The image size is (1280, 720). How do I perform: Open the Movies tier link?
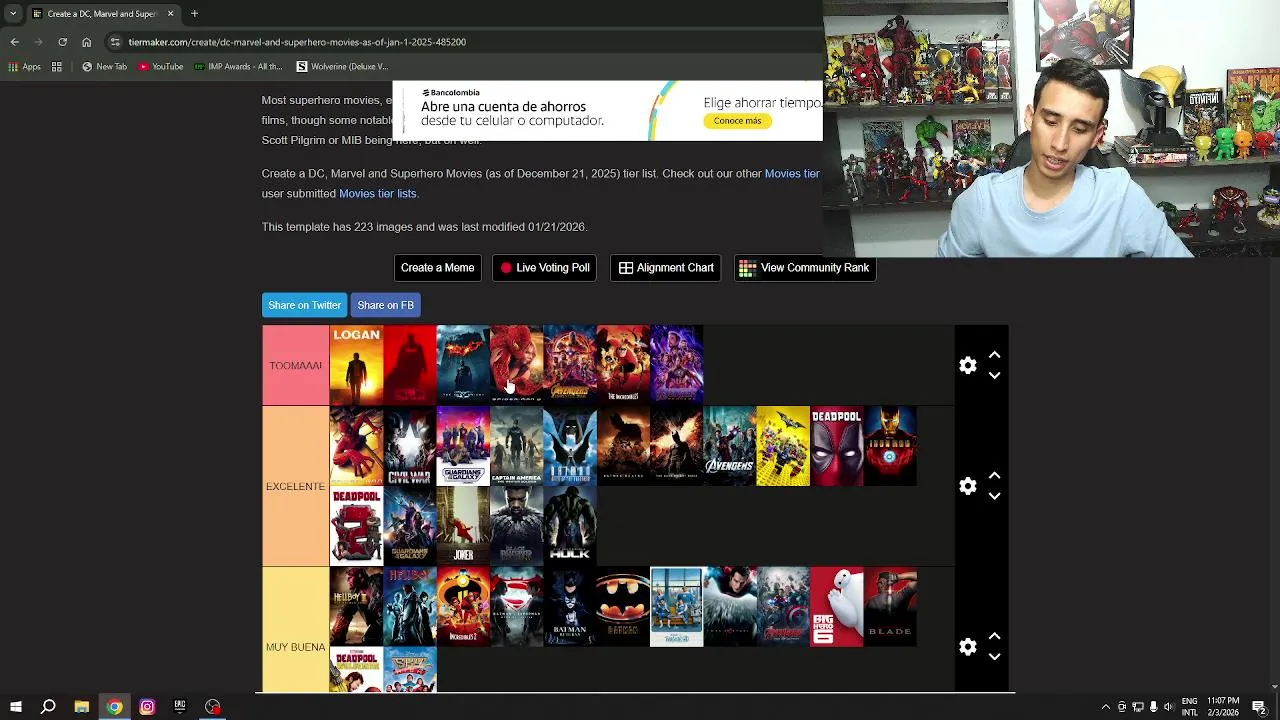click(x=792, y=174)
